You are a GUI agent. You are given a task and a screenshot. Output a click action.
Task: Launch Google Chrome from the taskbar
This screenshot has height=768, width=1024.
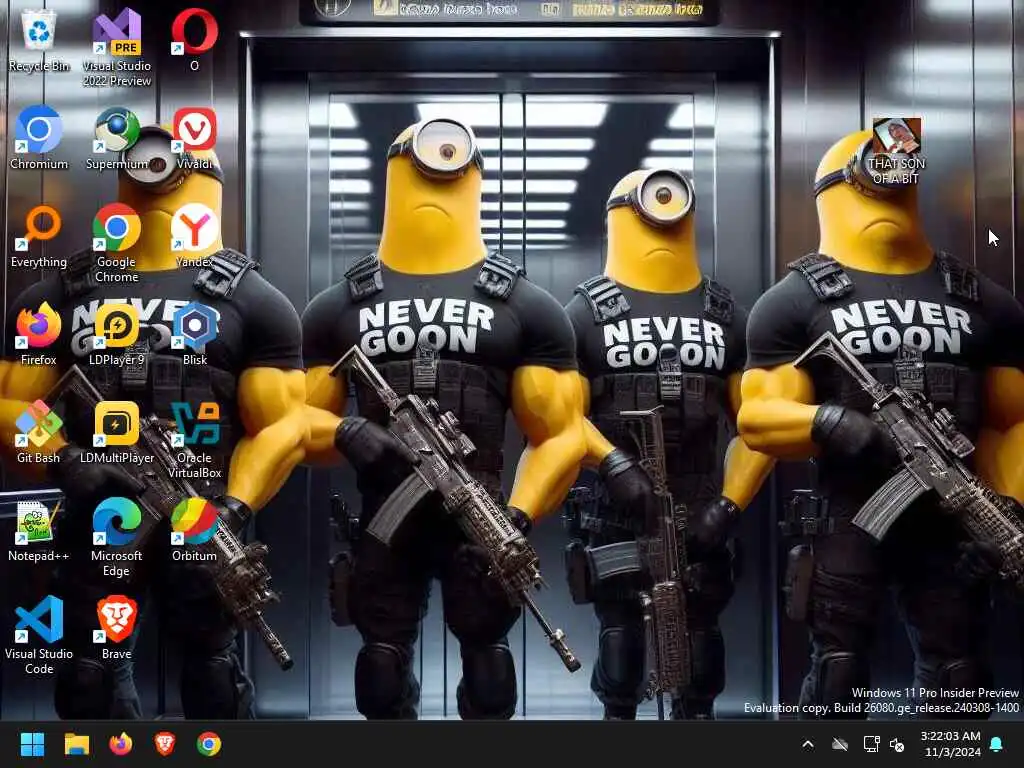coord(209,744)
